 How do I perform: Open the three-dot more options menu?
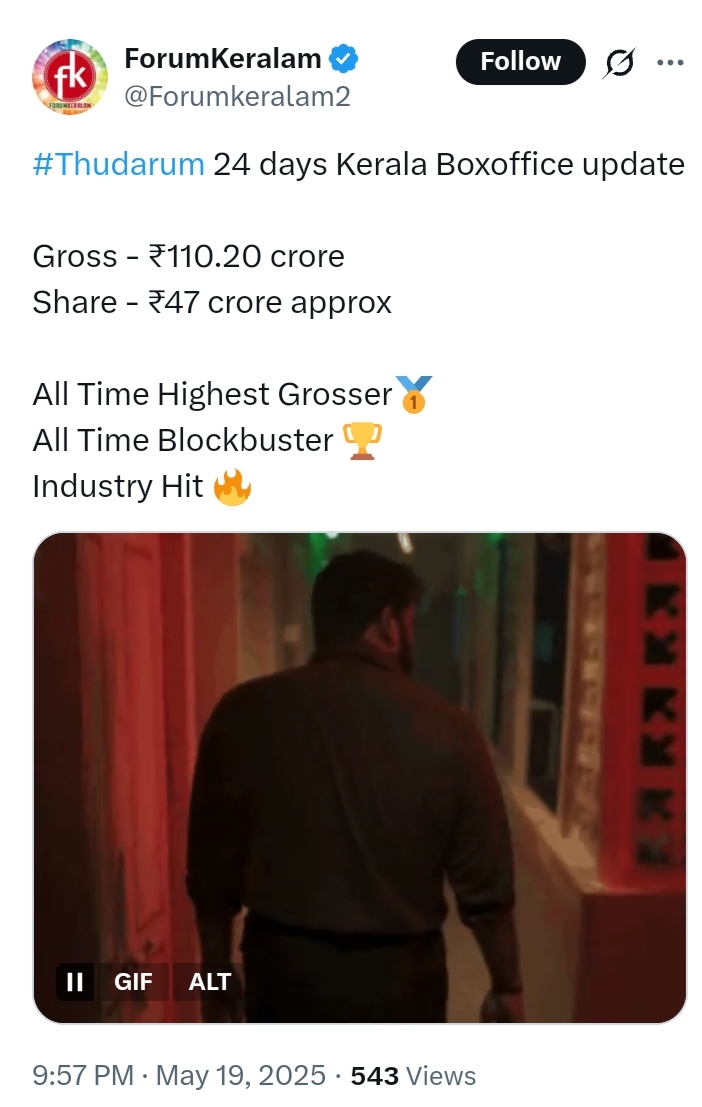670,62
